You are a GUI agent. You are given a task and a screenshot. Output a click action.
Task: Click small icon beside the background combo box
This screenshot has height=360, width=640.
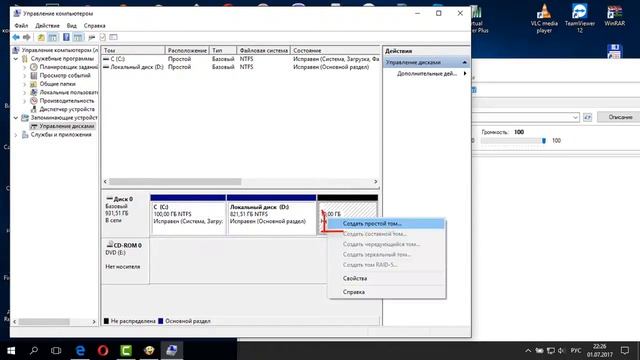[587, 117]
